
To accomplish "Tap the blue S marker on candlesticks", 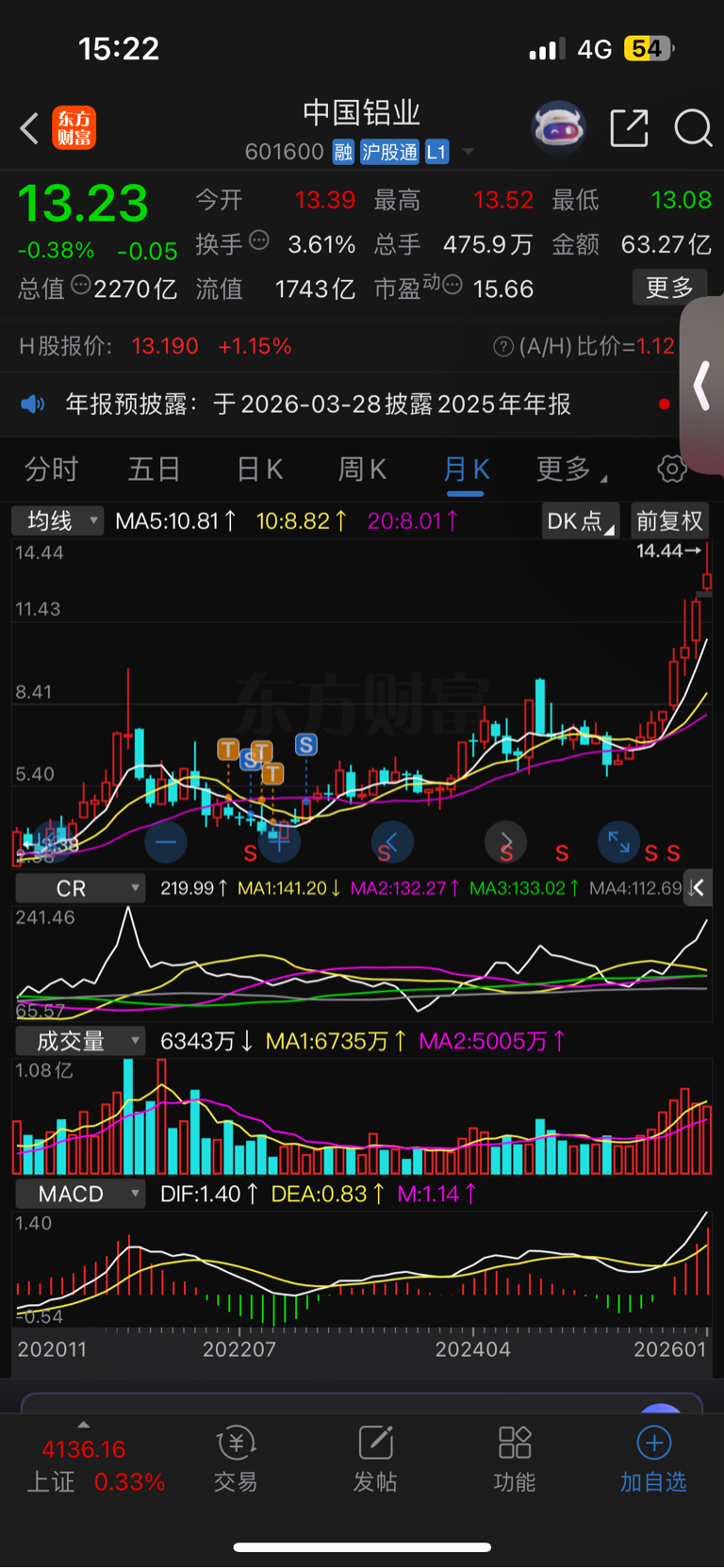I will 305,745.
